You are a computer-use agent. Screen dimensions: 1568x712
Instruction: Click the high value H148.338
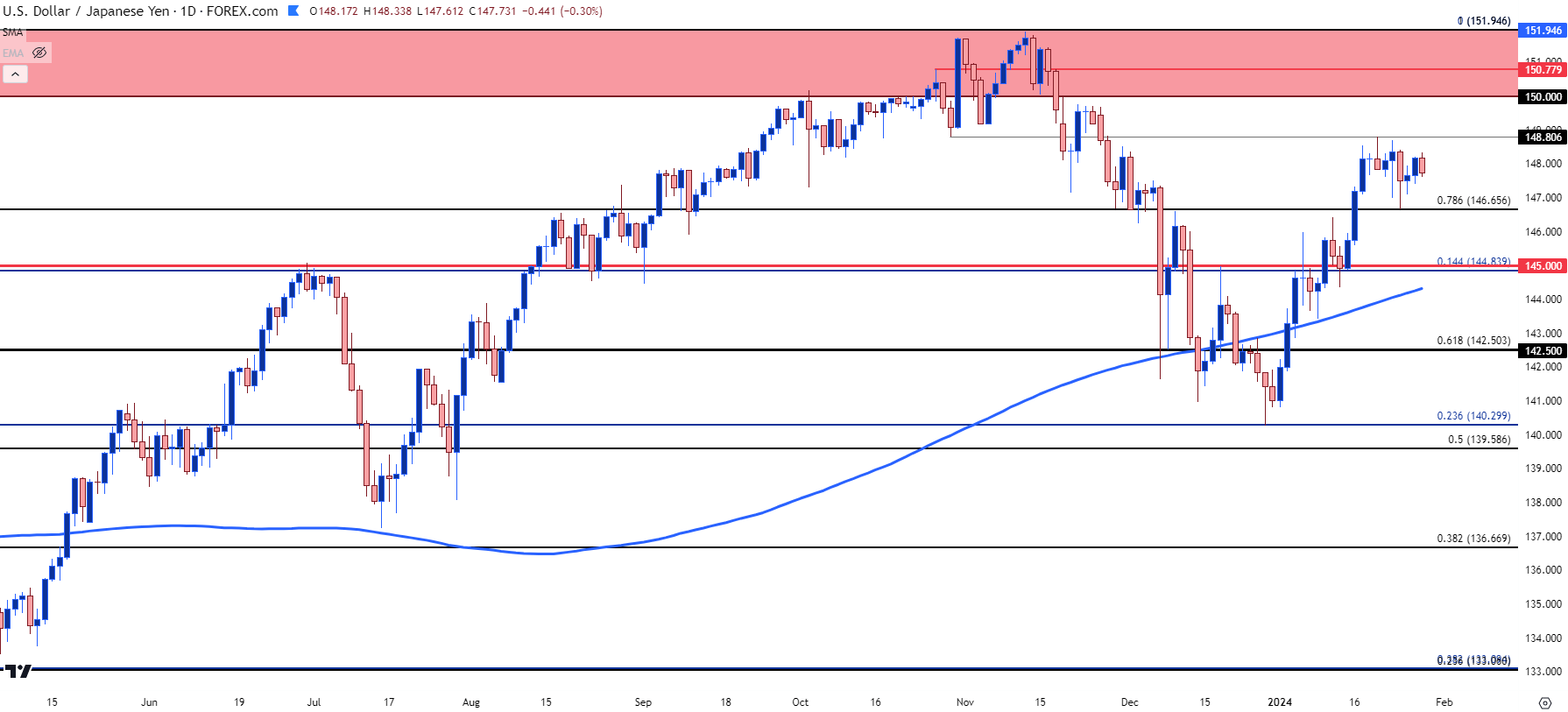click(387, 11)
